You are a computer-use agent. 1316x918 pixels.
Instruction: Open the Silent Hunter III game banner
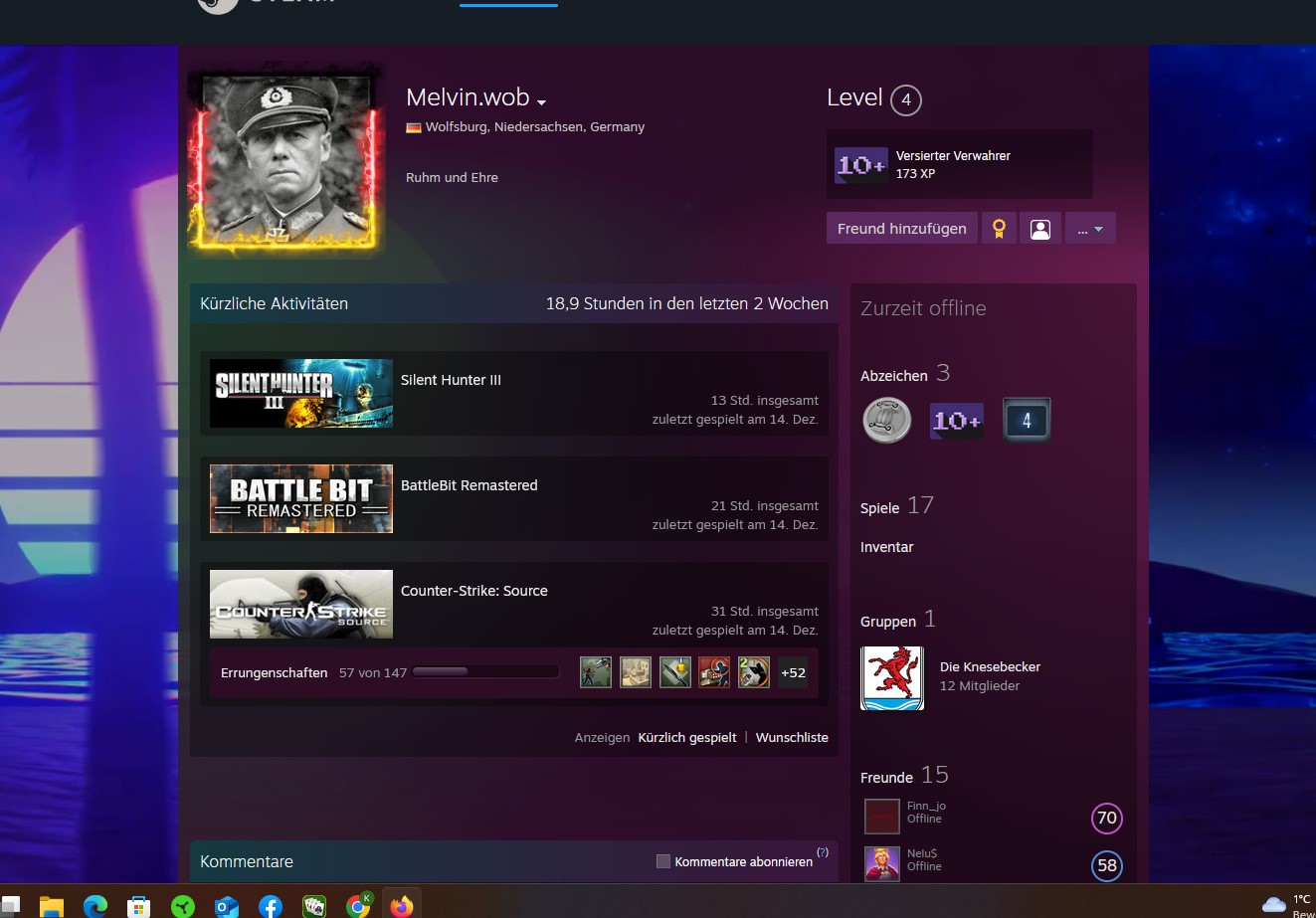tap(301, 393)
